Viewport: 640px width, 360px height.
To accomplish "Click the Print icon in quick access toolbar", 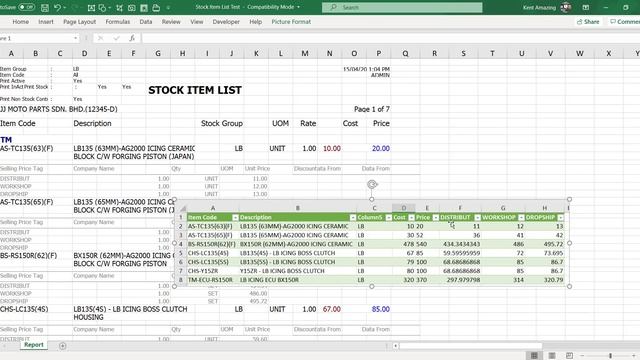I will click(x=156, y=8).
